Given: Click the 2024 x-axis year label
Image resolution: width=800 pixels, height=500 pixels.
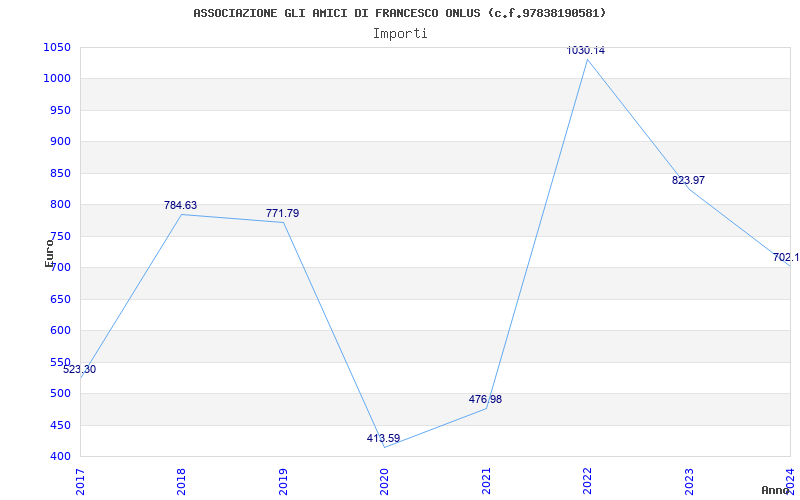Looking at the screenshot, I should click(x=790, y=482).
